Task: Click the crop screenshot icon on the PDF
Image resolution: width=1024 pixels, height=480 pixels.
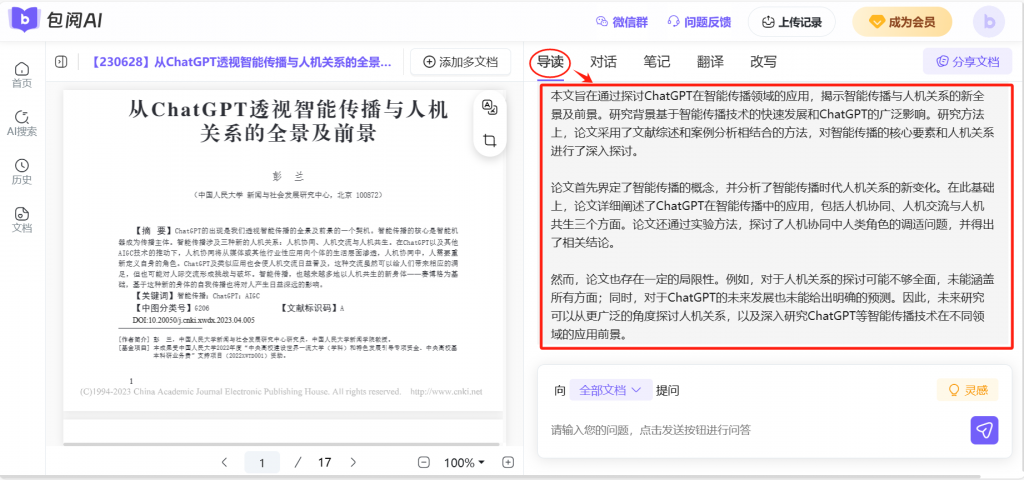Action: click(x=488, y=140)
